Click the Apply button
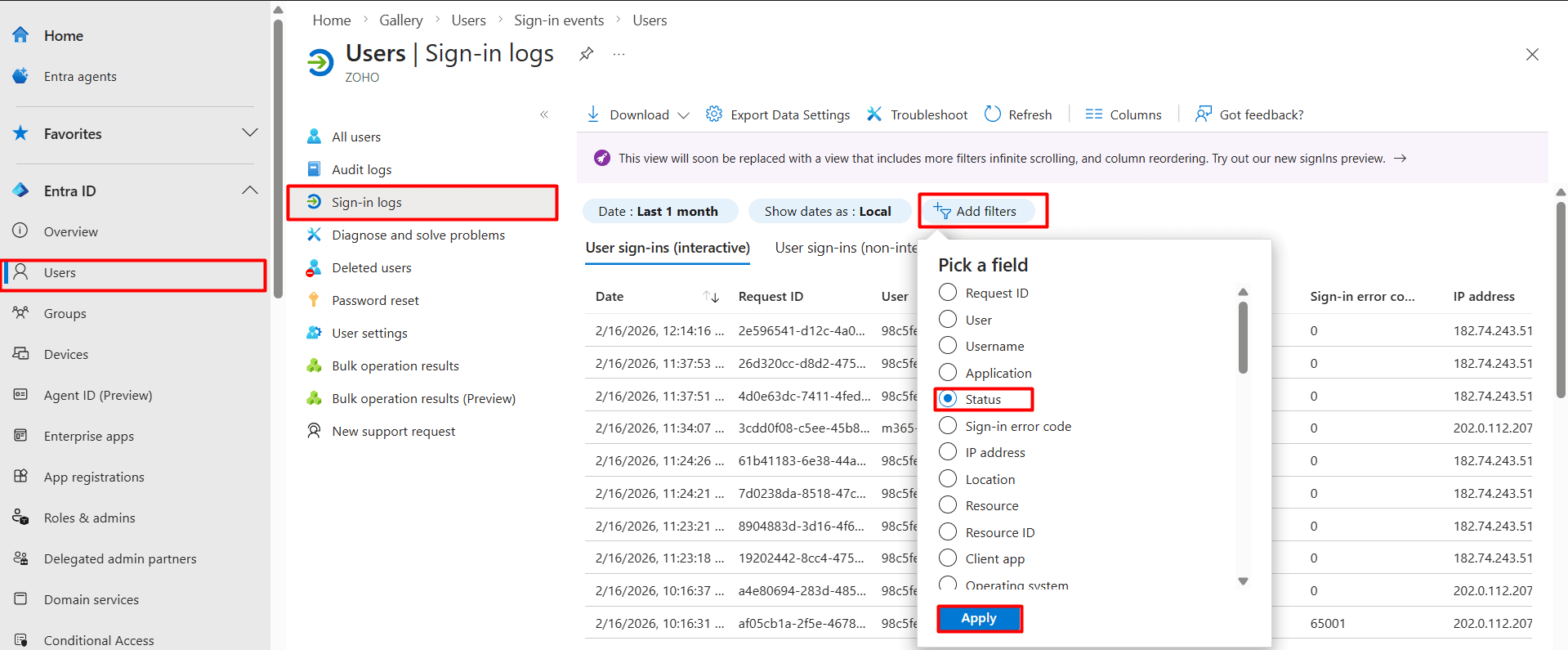The image size is (1568, 650). coord(979,618)
